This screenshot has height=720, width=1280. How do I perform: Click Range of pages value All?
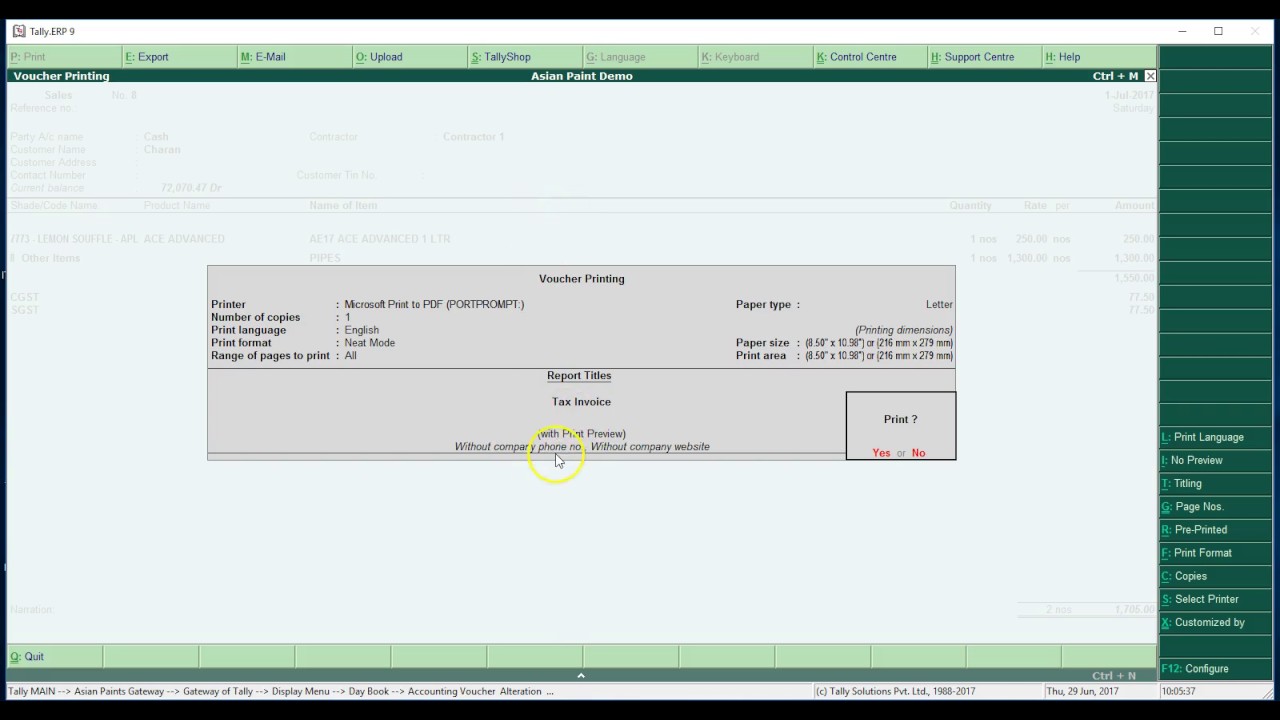coord(351,356)
